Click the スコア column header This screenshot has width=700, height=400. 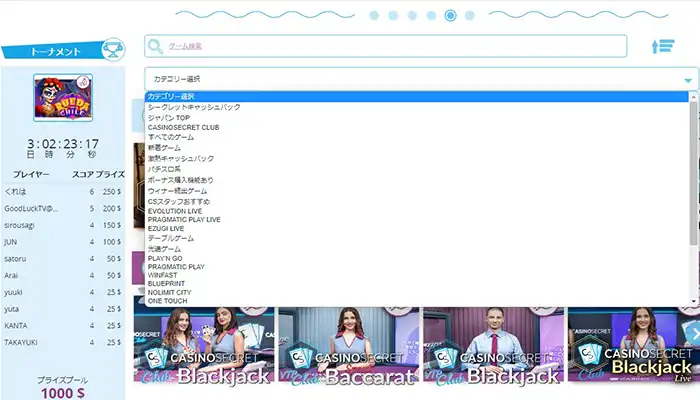(83, 175)
